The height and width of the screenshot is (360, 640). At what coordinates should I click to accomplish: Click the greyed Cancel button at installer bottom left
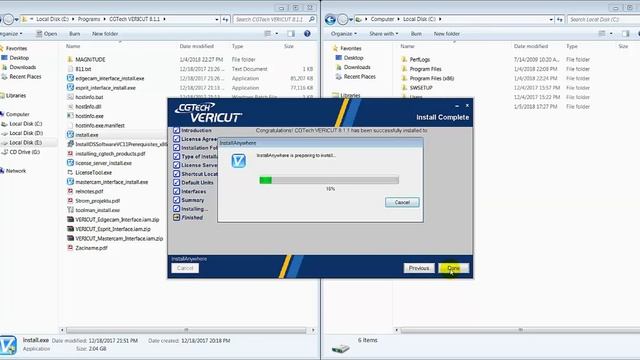point(185,268)
